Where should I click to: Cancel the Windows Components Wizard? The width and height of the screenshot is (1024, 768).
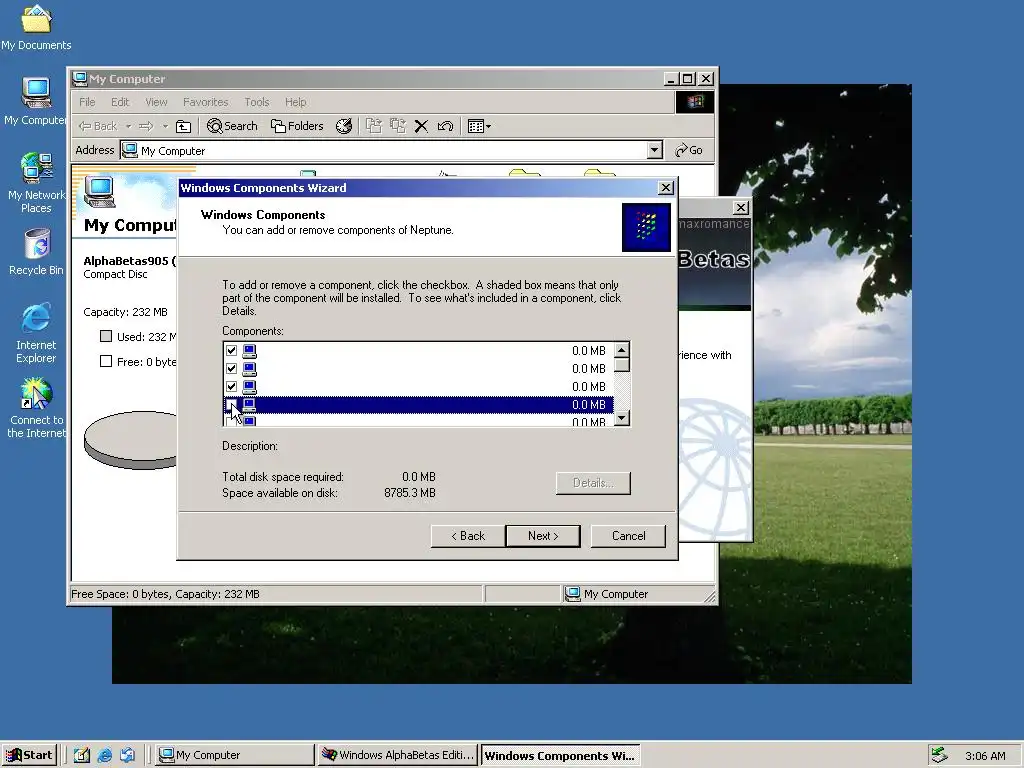[628, 536]
